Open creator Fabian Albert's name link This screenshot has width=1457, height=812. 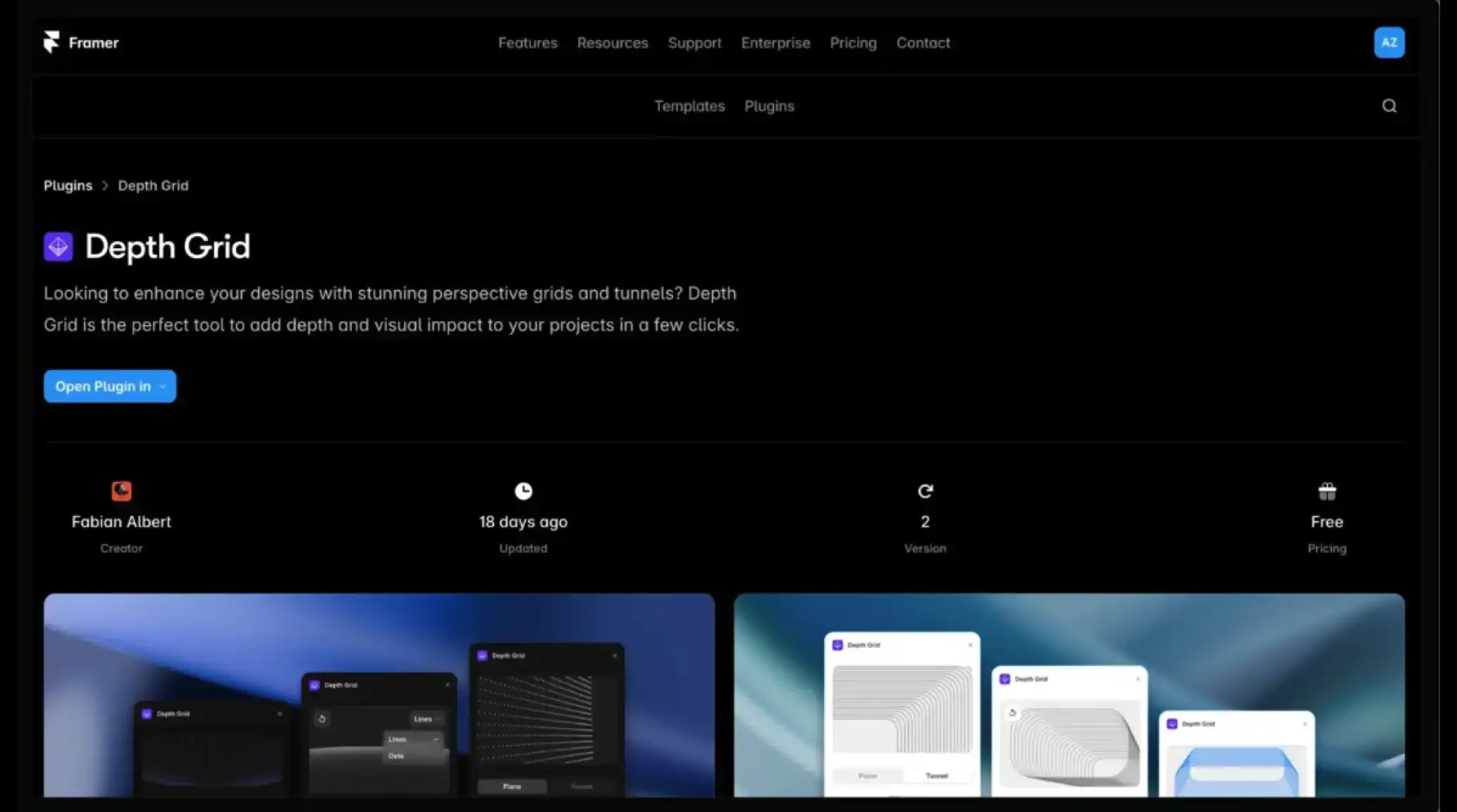(x=121, y=522)
